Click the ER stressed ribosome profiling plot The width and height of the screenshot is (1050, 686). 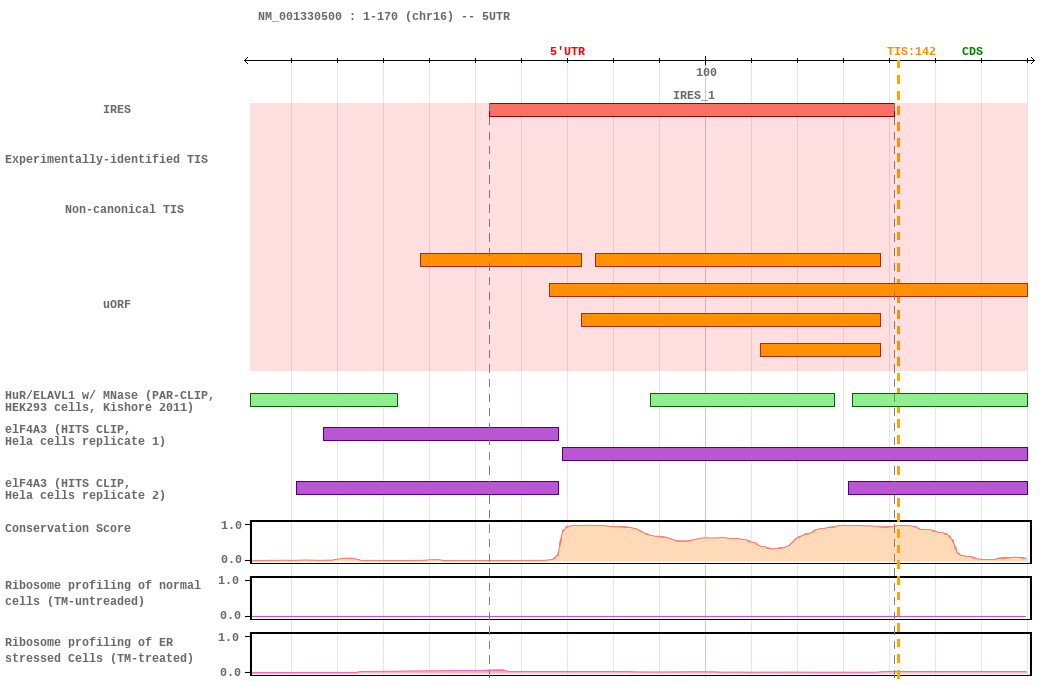pos(640,654)
